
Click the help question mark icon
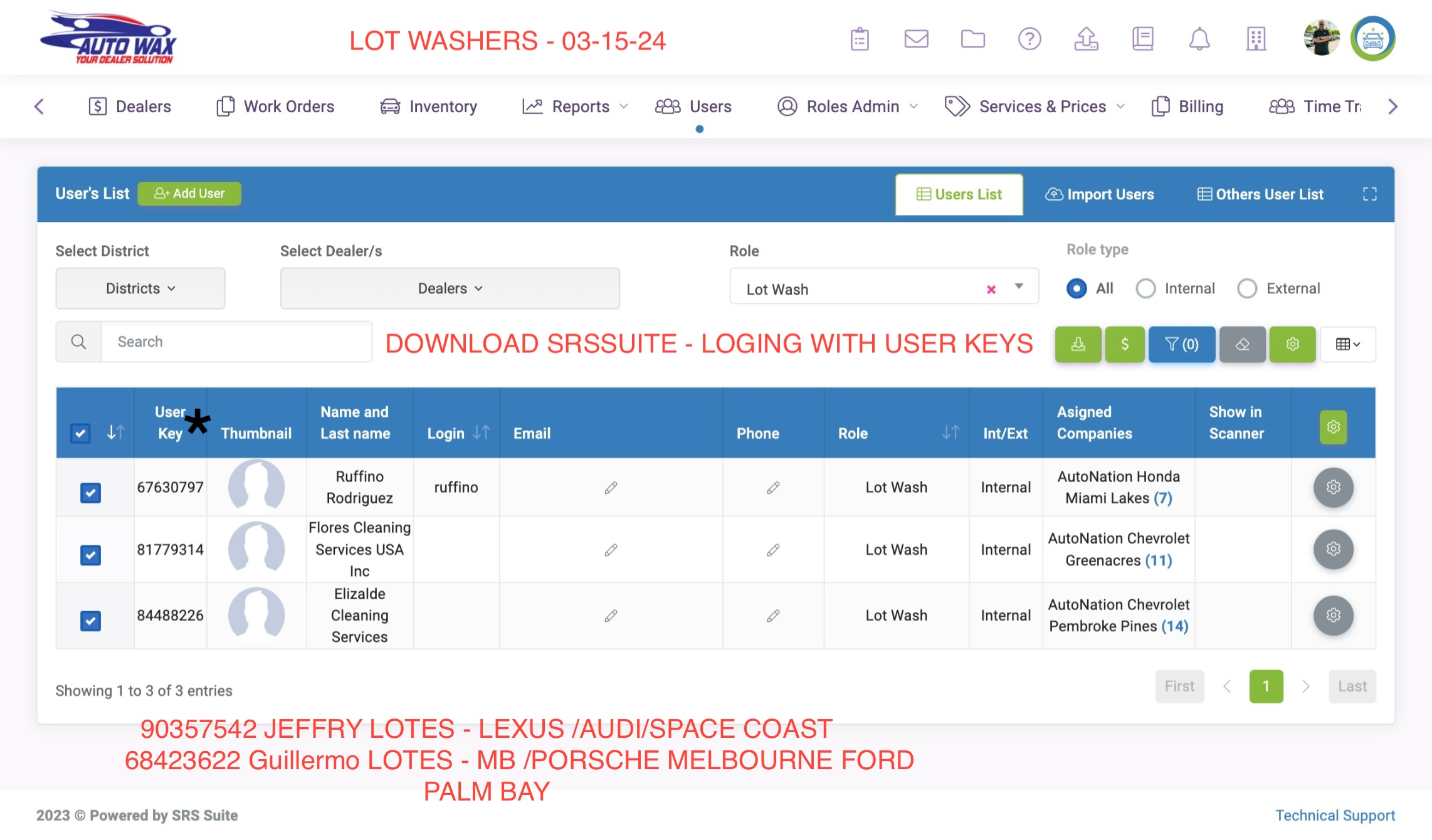1029,39
